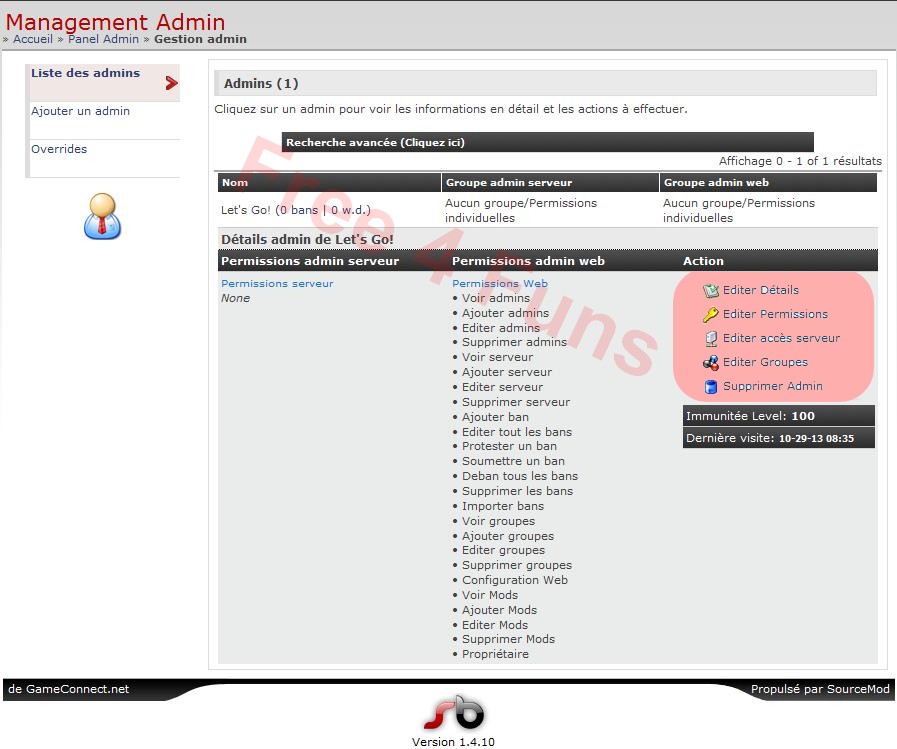This screenshot has height=749, width=897.
Task: Click the Nom column header
Action: tap(236, 182)
